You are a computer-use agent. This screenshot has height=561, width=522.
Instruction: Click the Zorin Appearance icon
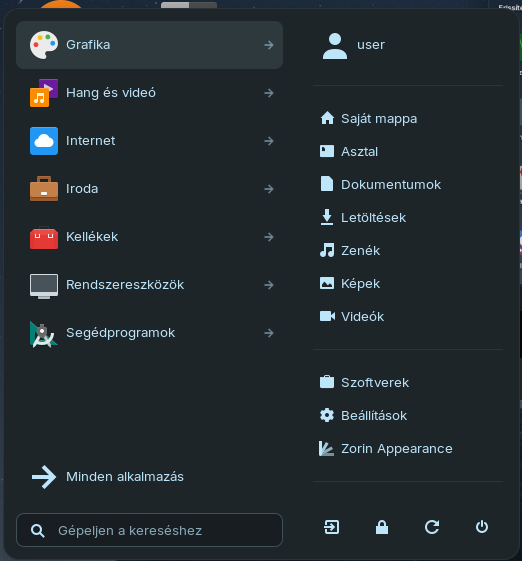(x=326, y=448)
